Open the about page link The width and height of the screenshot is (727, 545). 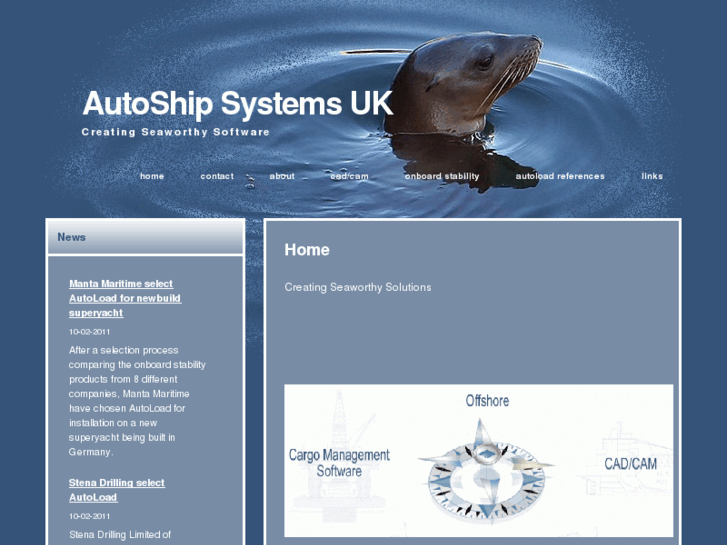(282, 176)
